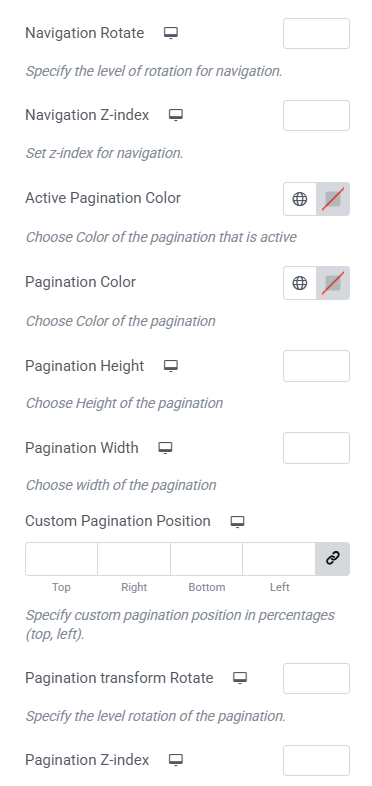Focus the Pagination Width input field

click(316, 448)
